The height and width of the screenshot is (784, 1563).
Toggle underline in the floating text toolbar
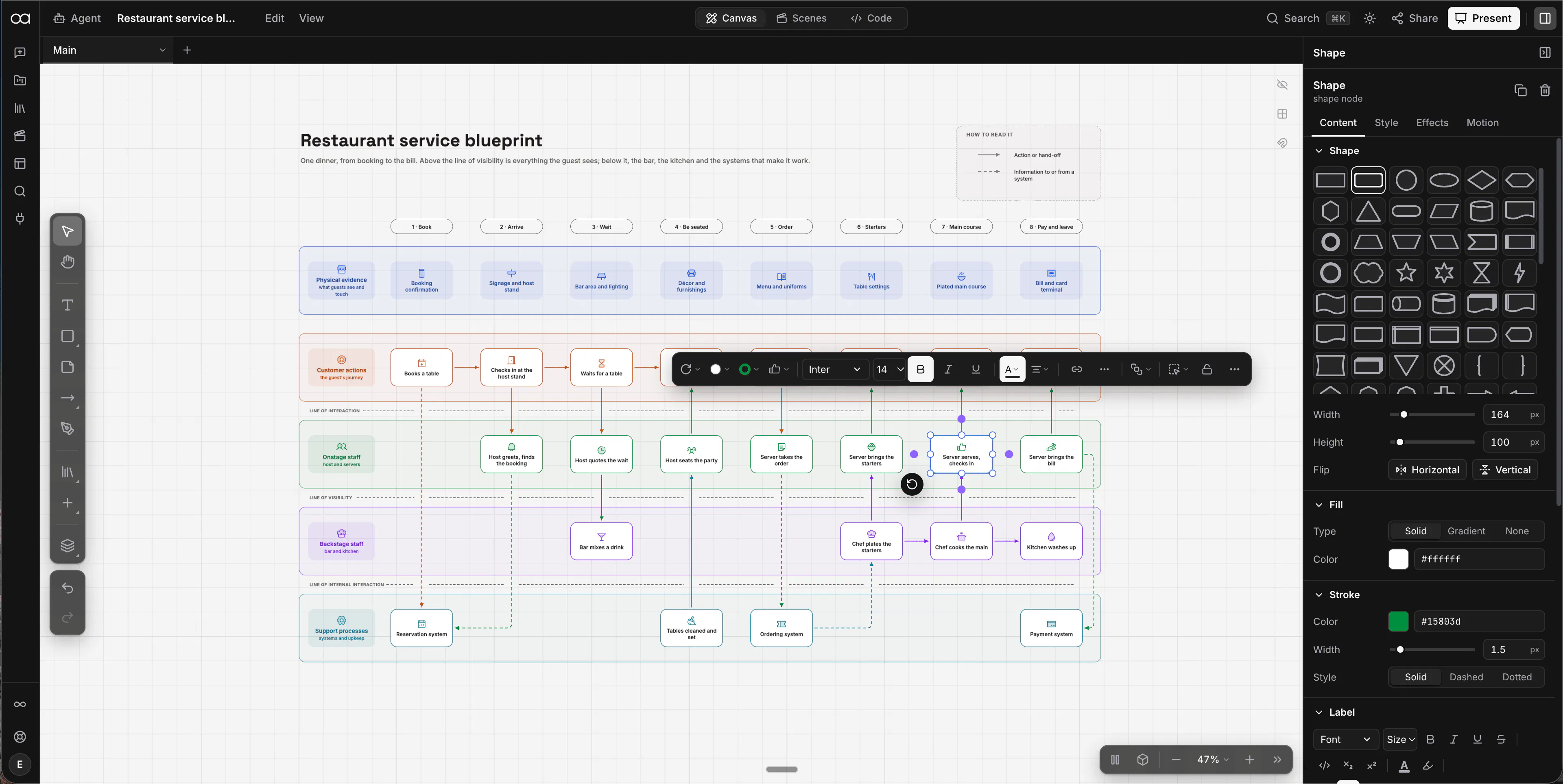(976, 369)
